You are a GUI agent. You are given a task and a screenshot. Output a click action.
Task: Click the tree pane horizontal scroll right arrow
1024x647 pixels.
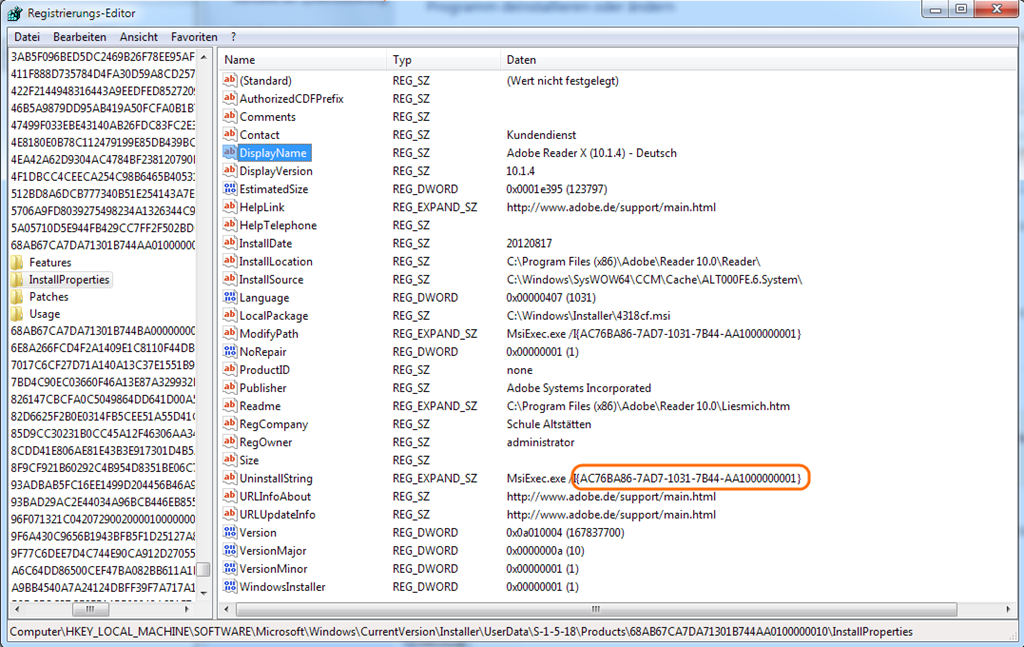click(187, 608)
